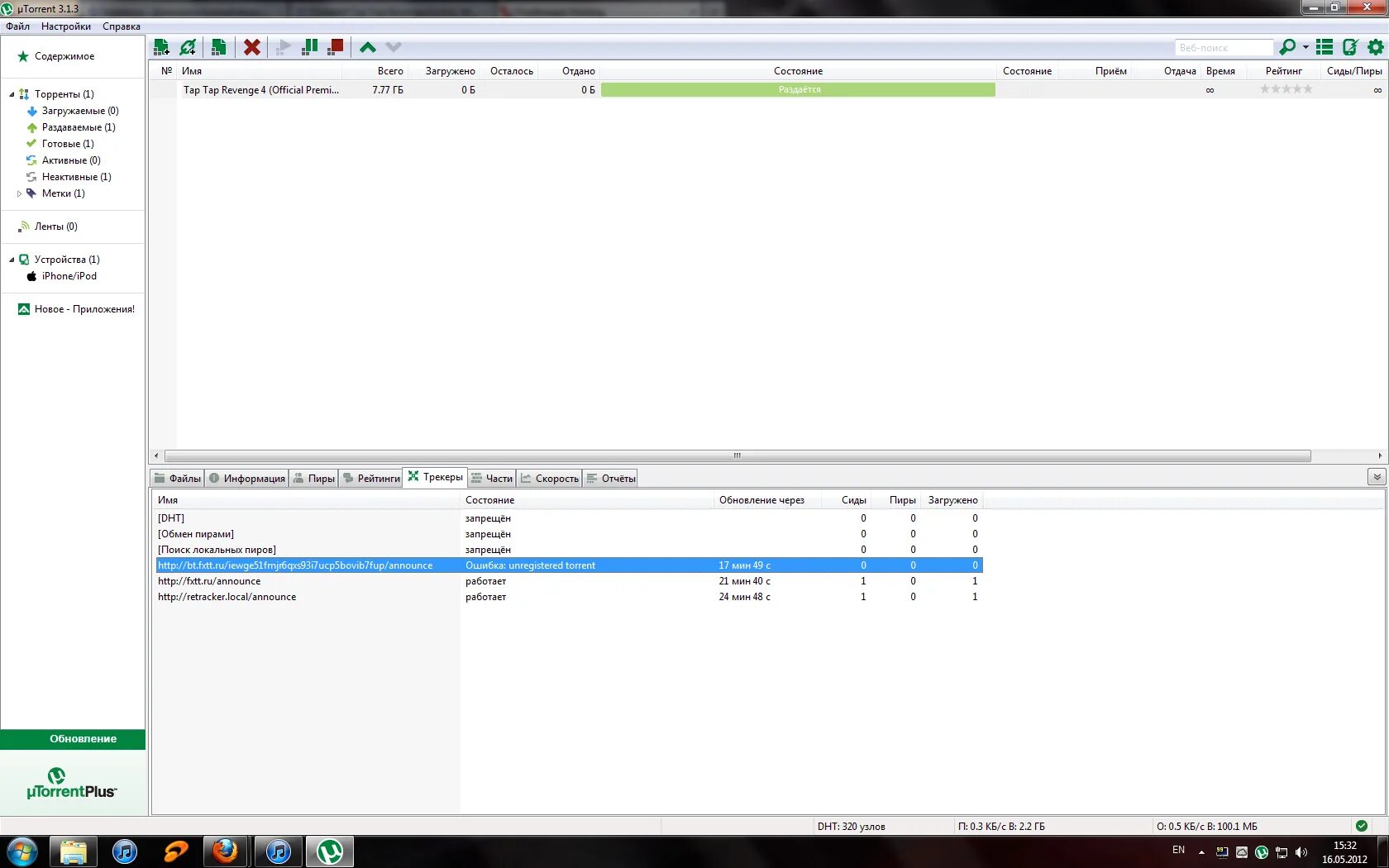Click the remote device icon in toolbar
The width and height of the screenshot is (1389, 868).
[1350, 47]
